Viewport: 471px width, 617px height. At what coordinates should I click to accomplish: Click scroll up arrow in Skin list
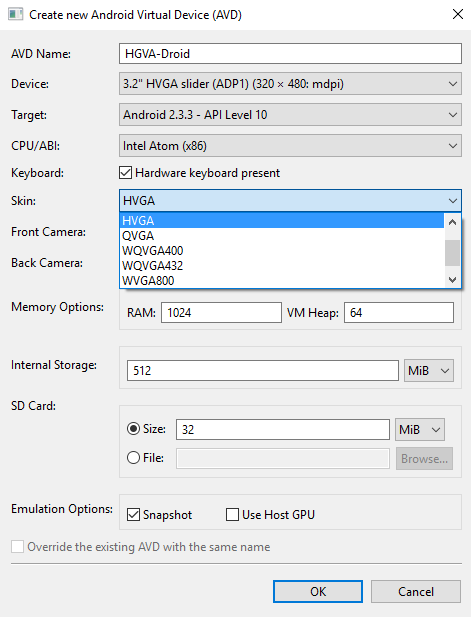click(x=452, y=222)
